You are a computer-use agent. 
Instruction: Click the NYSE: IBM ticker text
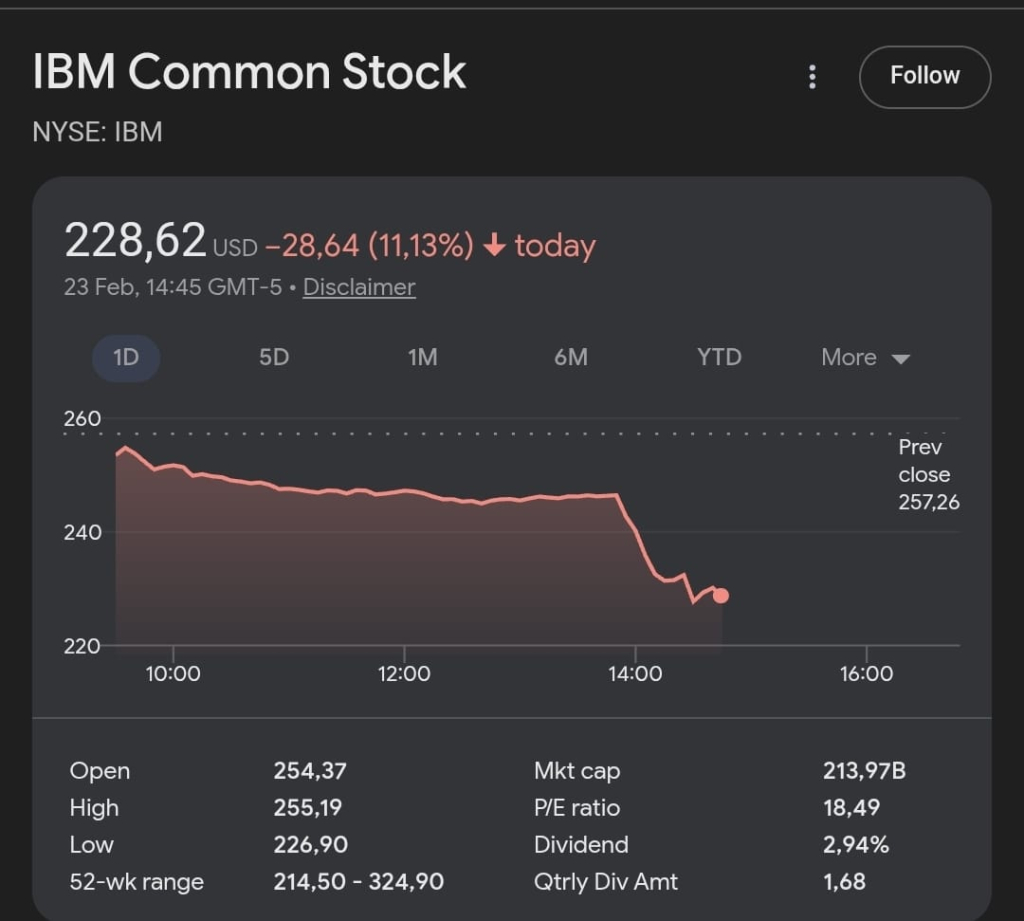[98, 132]
